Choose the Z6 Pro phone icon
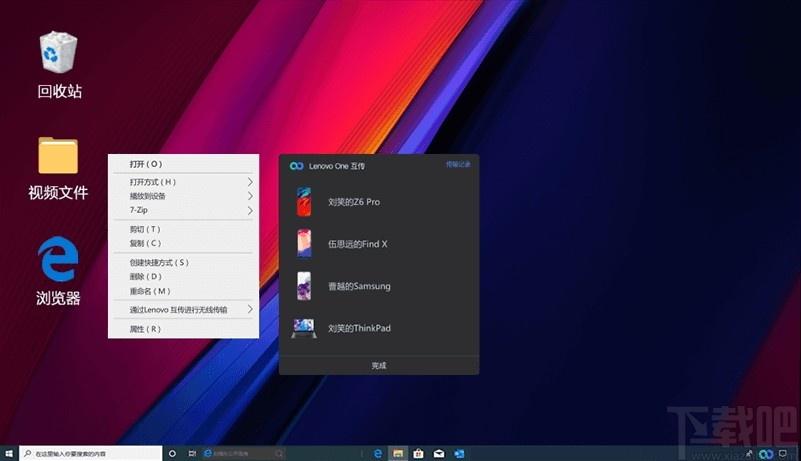 pos(303,202)
